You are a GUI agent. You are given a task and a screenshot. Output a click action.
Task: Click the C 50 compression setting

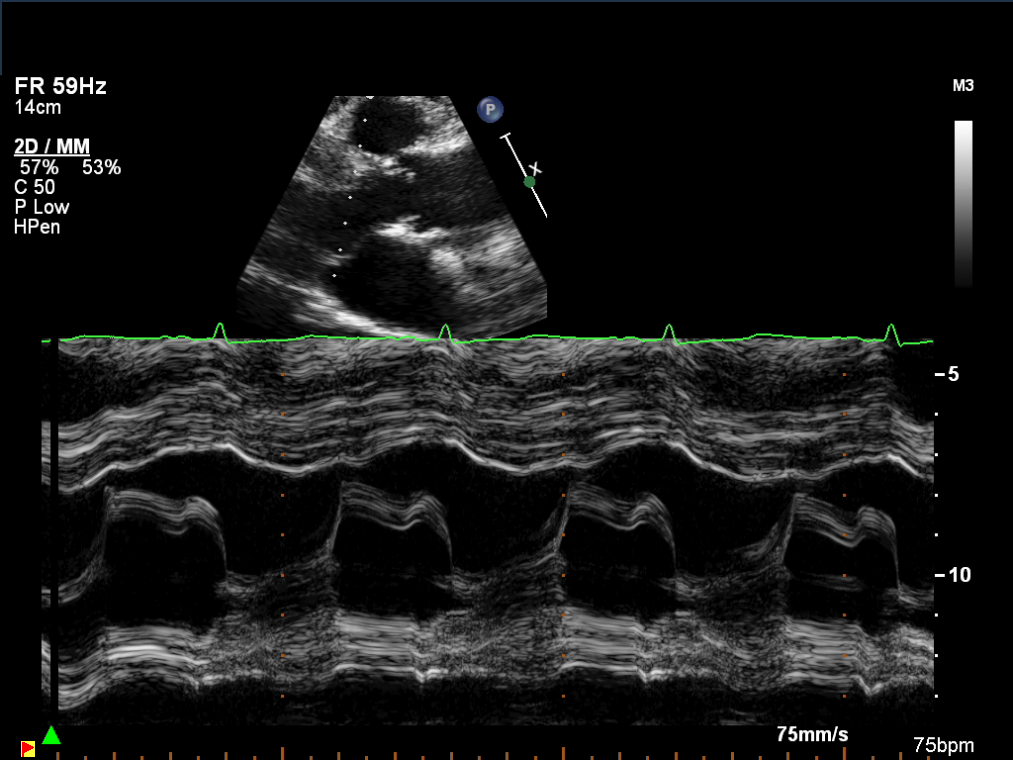35,187
